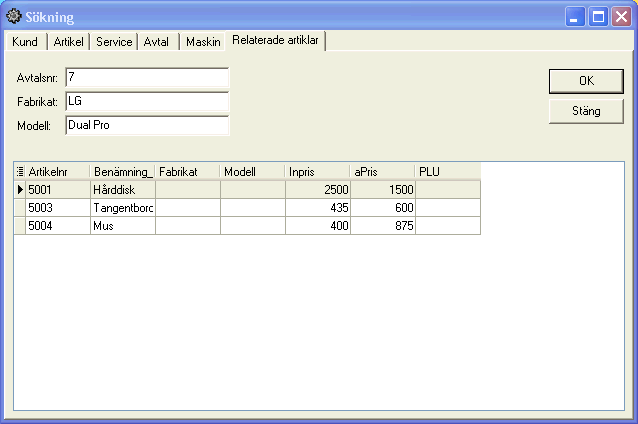Open the Artikel tab
Screen dimensions: 638x424
click(70, 42)
